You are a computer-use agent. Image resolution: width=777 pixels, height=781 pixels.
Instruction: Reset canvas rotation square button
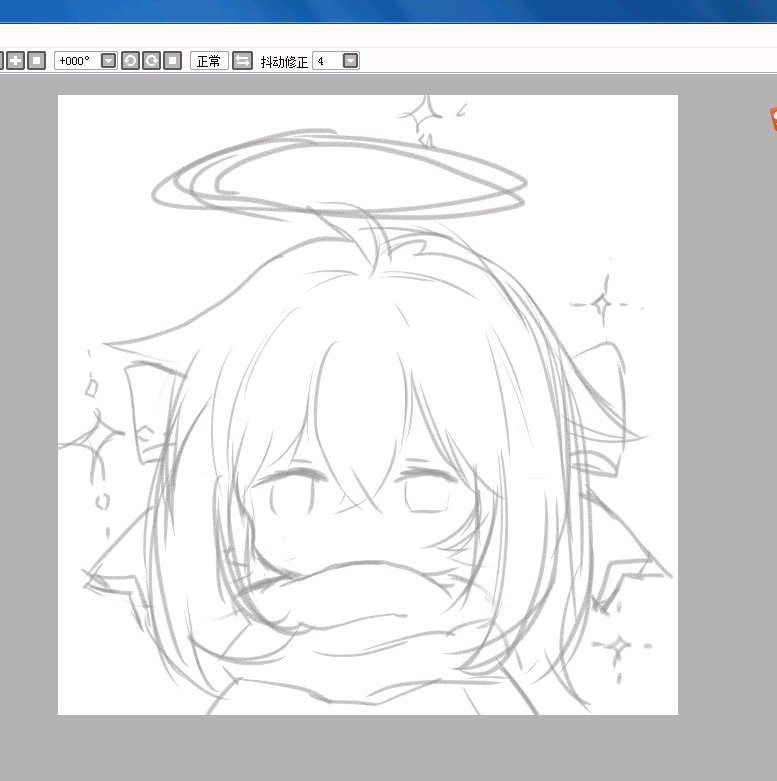172,61
